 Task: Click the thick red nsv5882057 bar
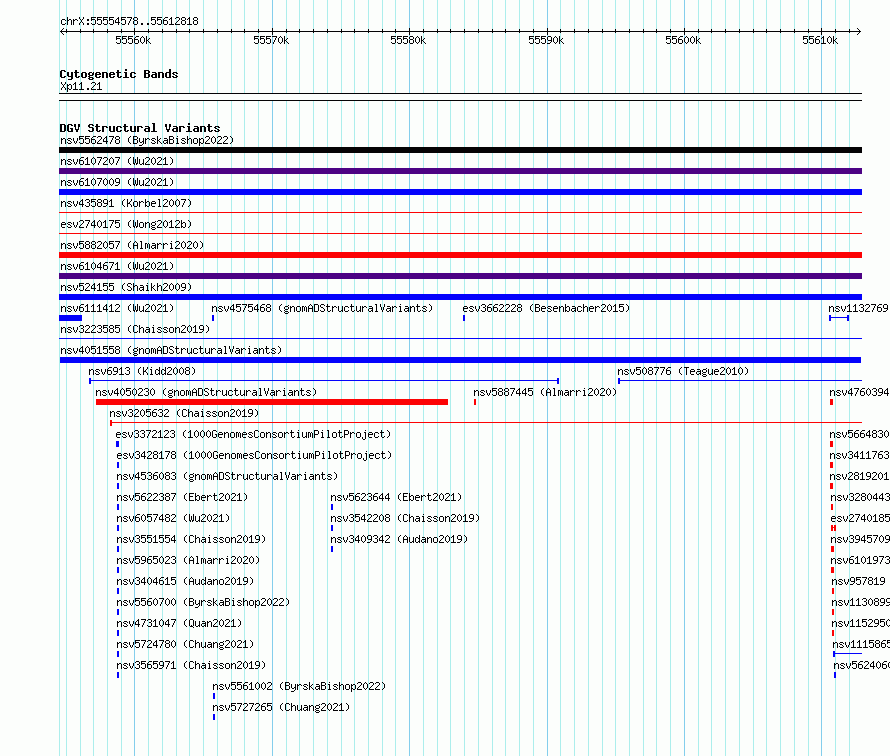coord(460,255)
